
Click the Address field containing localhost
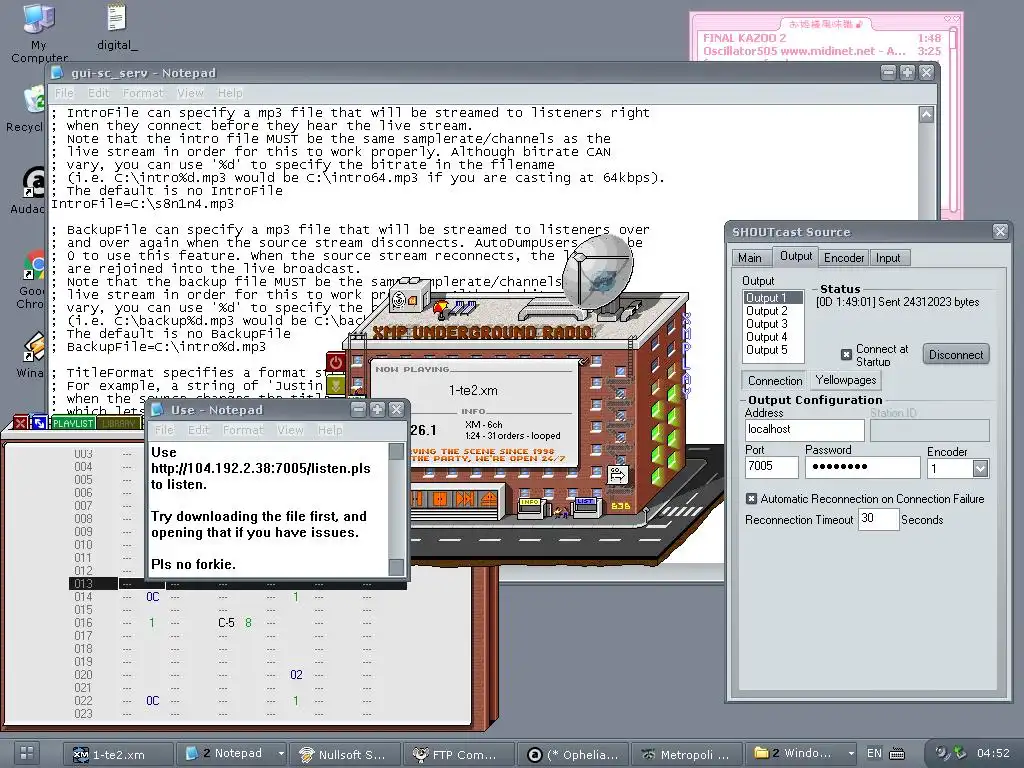[x=805, y=430]
